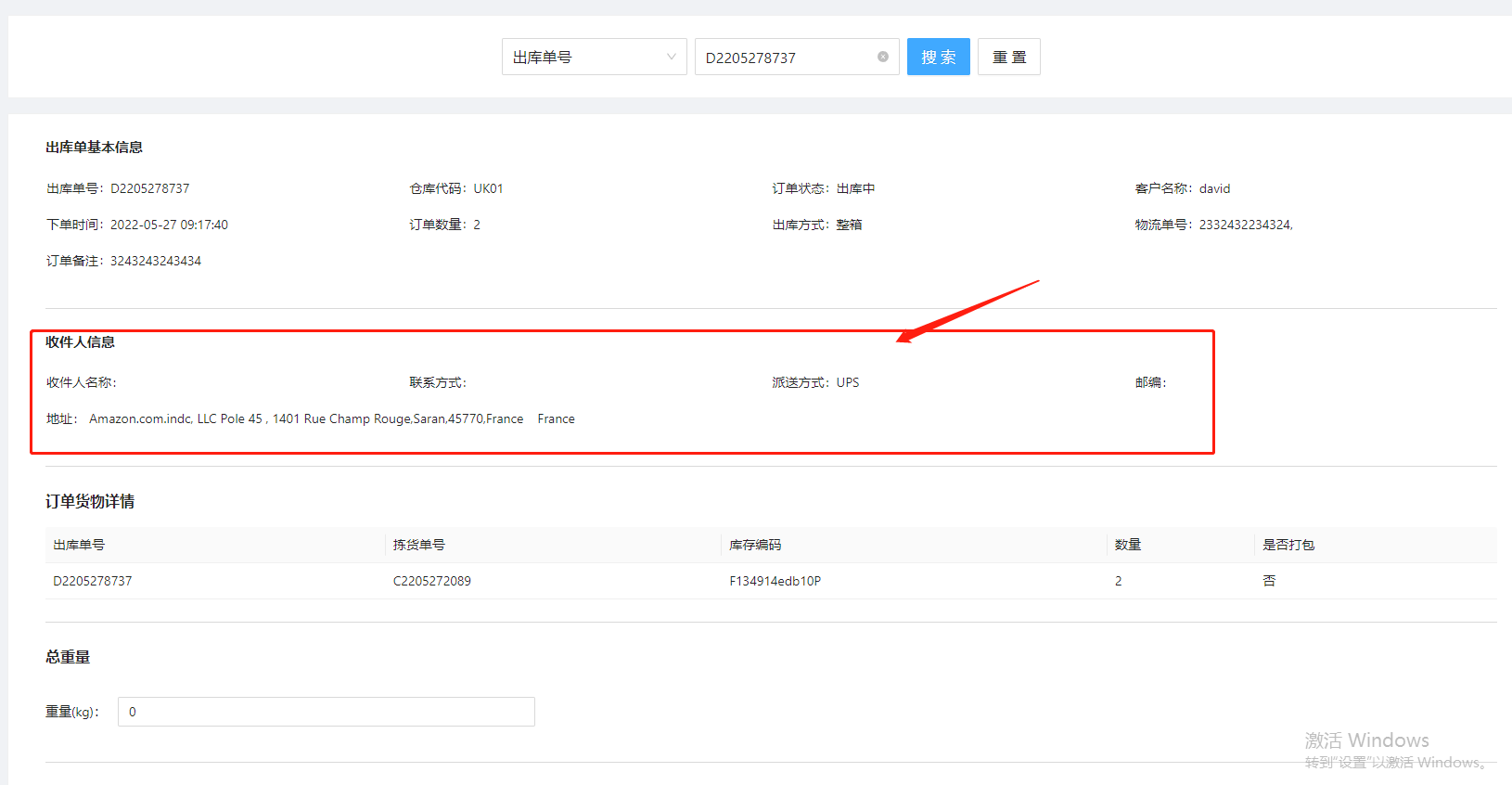
Task: Clear the search box using the X icon
Action: tap(883, 57)
